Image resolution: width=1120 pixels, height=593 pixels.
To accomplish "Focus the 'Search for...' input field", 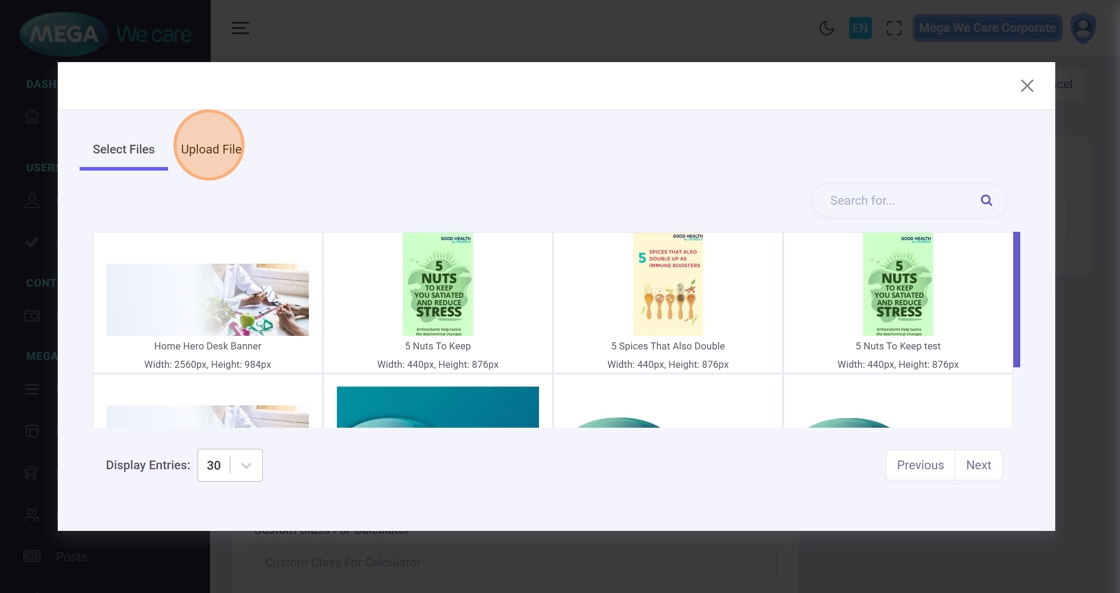I will coord(895,200).
